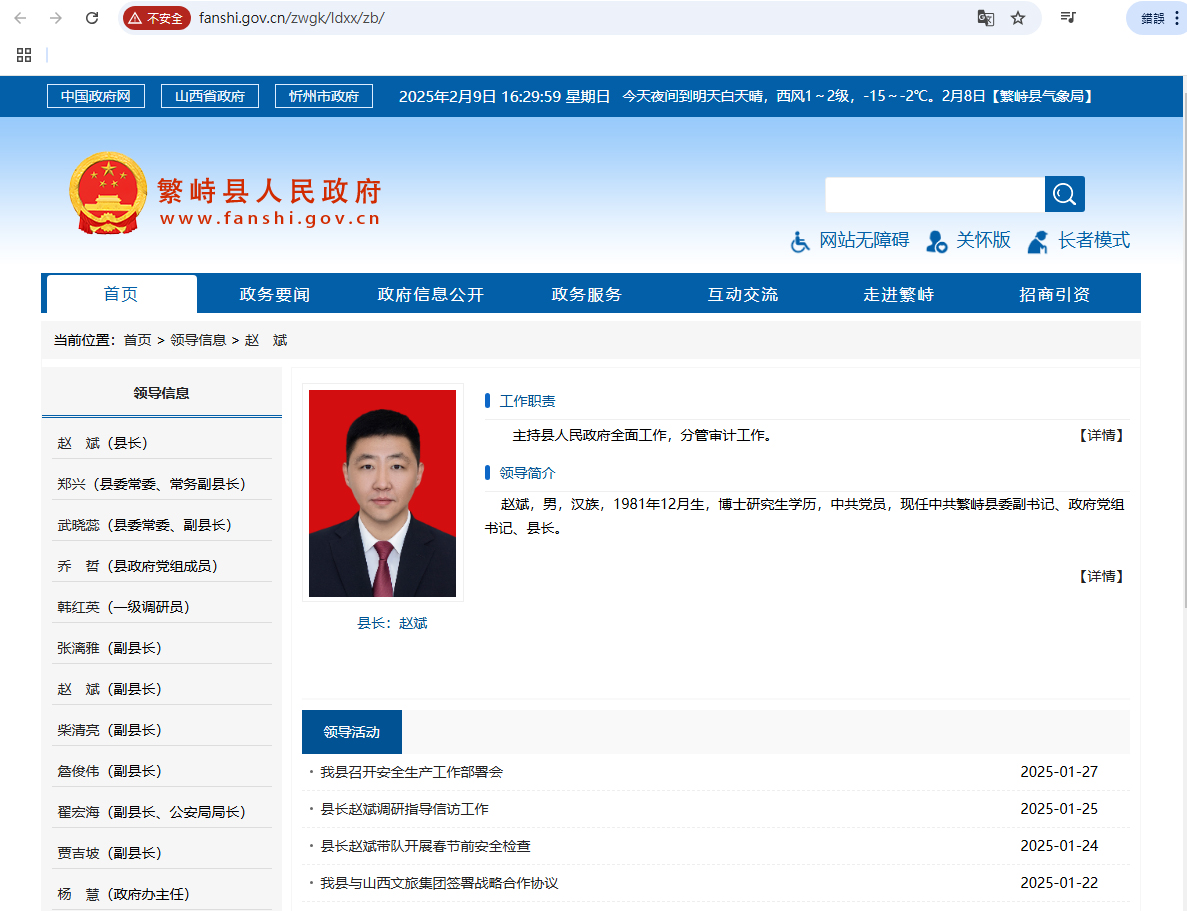Click the 关怀版 care mode icon
The height and width of the screenshot is (911, 1187).
tap(936, 241)
